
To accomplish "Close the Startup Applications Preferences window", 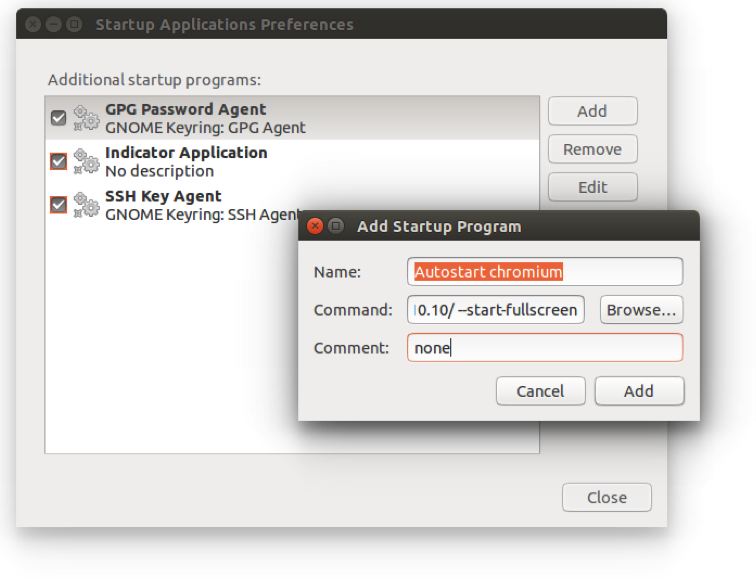I will coord(33,24).
